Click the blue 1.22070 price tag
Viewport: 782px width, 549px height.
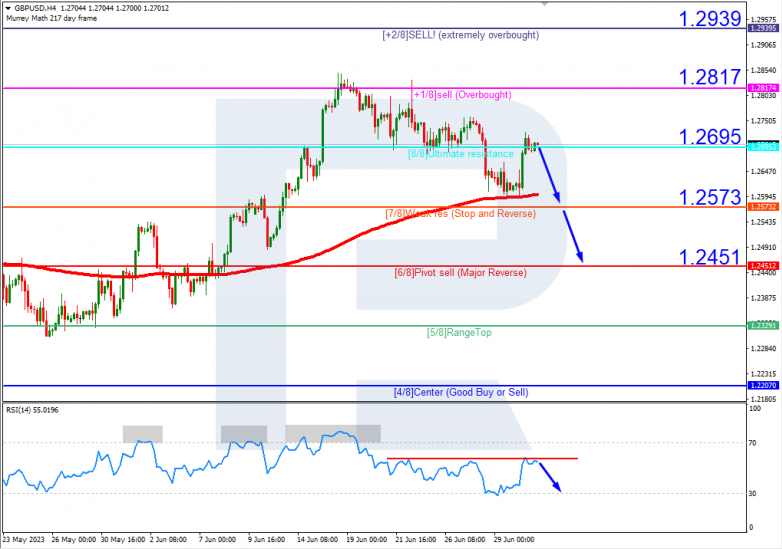point(763,385)
